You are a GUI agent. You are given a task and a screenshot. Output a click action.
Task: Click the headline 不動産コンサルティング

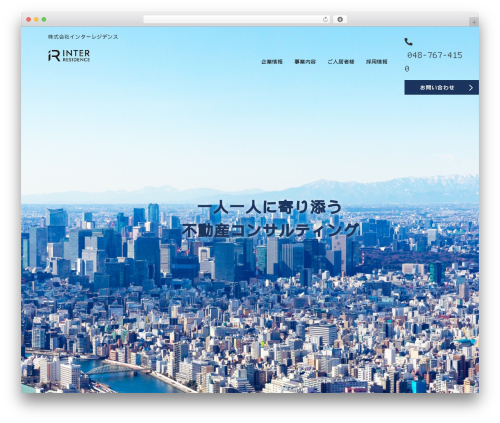coord(270,230)
